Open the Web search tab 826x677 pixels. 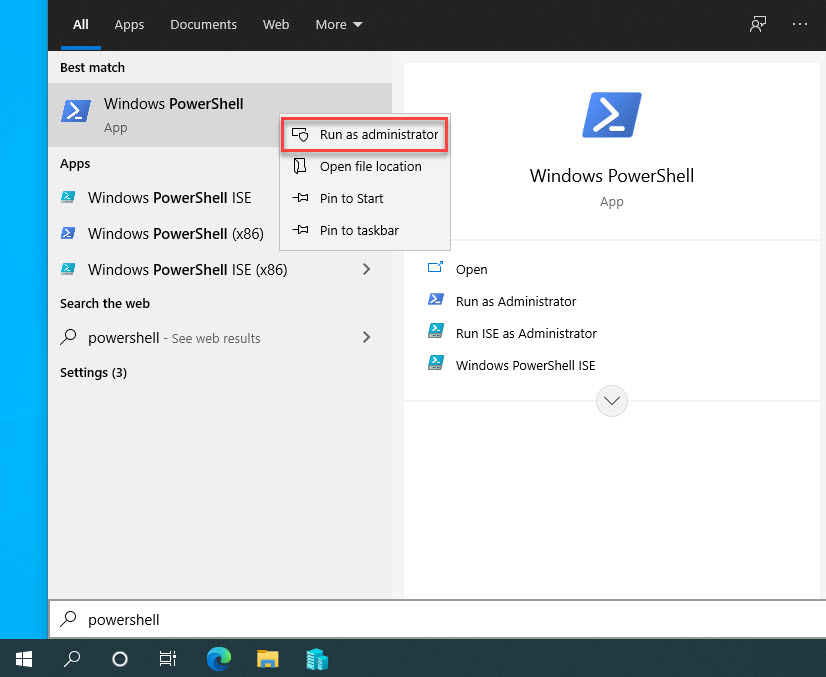coord(276,25)
